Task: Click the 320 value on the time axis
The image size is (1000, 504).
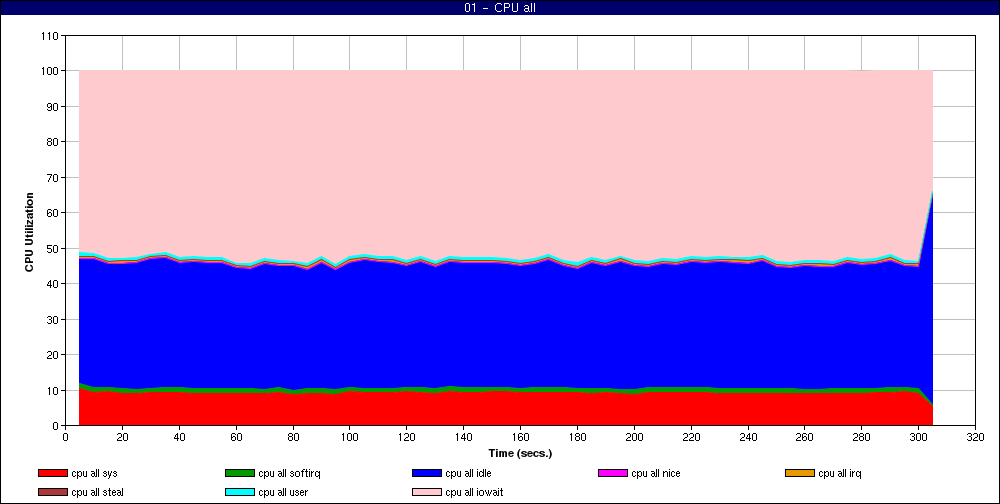Action: pos(975,438)
